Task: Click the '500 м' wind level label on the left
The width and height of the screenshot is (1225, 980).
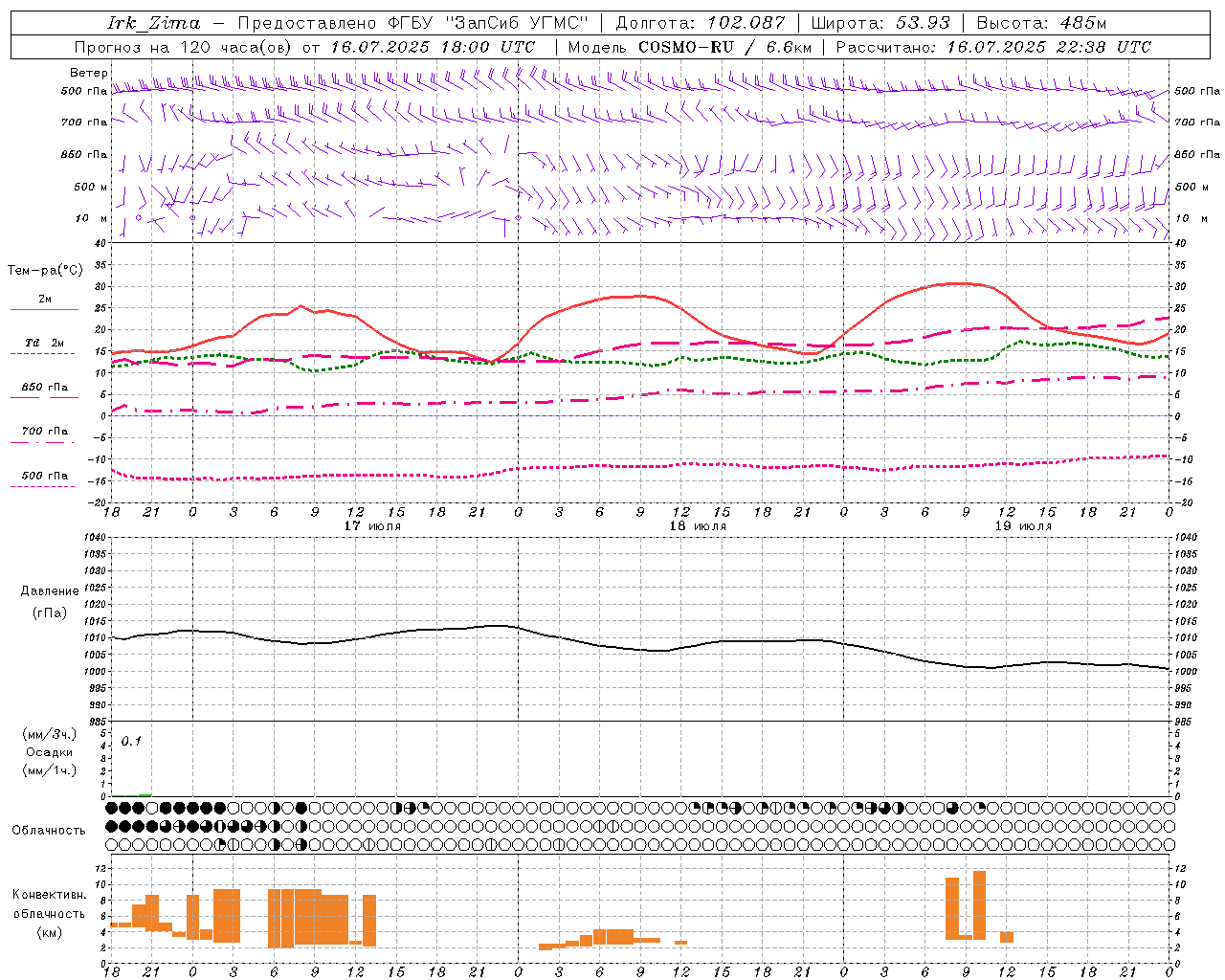Action: pyautogui.click(x=91, y=187)
